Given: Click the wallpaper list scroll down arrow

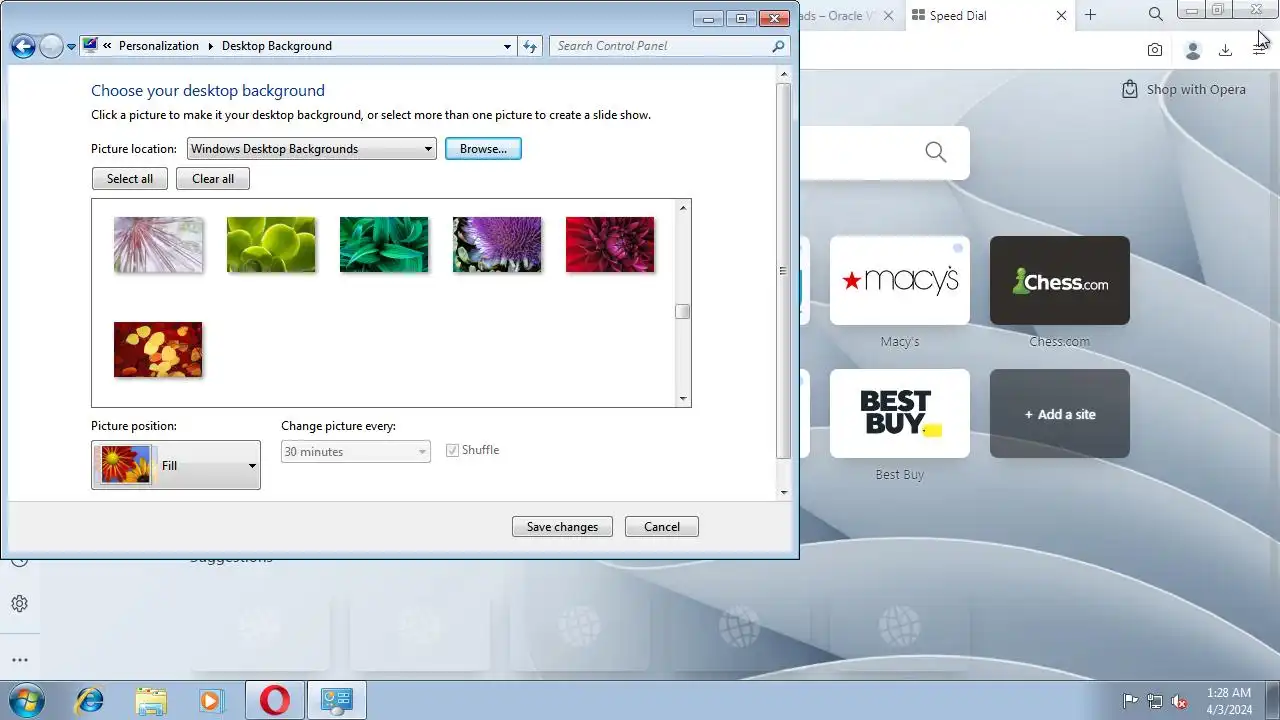Looking at the screenshot, I should 683,398.
